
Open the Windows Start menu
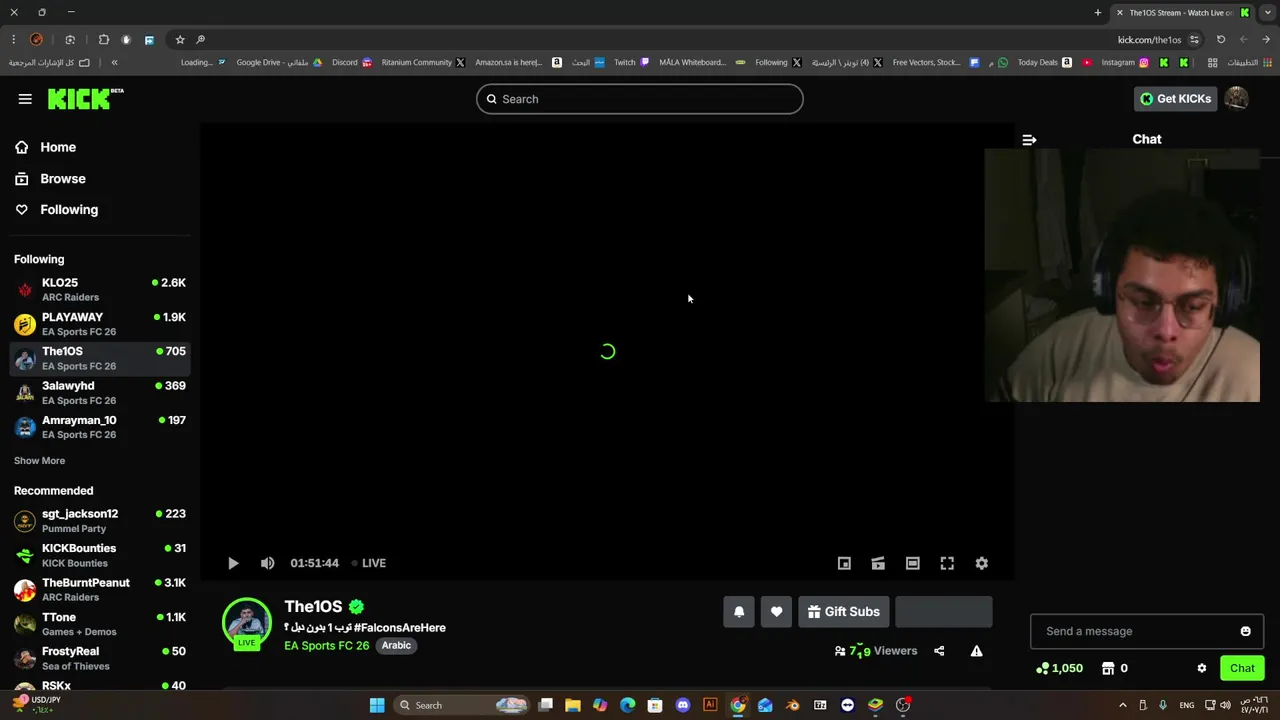377,705
